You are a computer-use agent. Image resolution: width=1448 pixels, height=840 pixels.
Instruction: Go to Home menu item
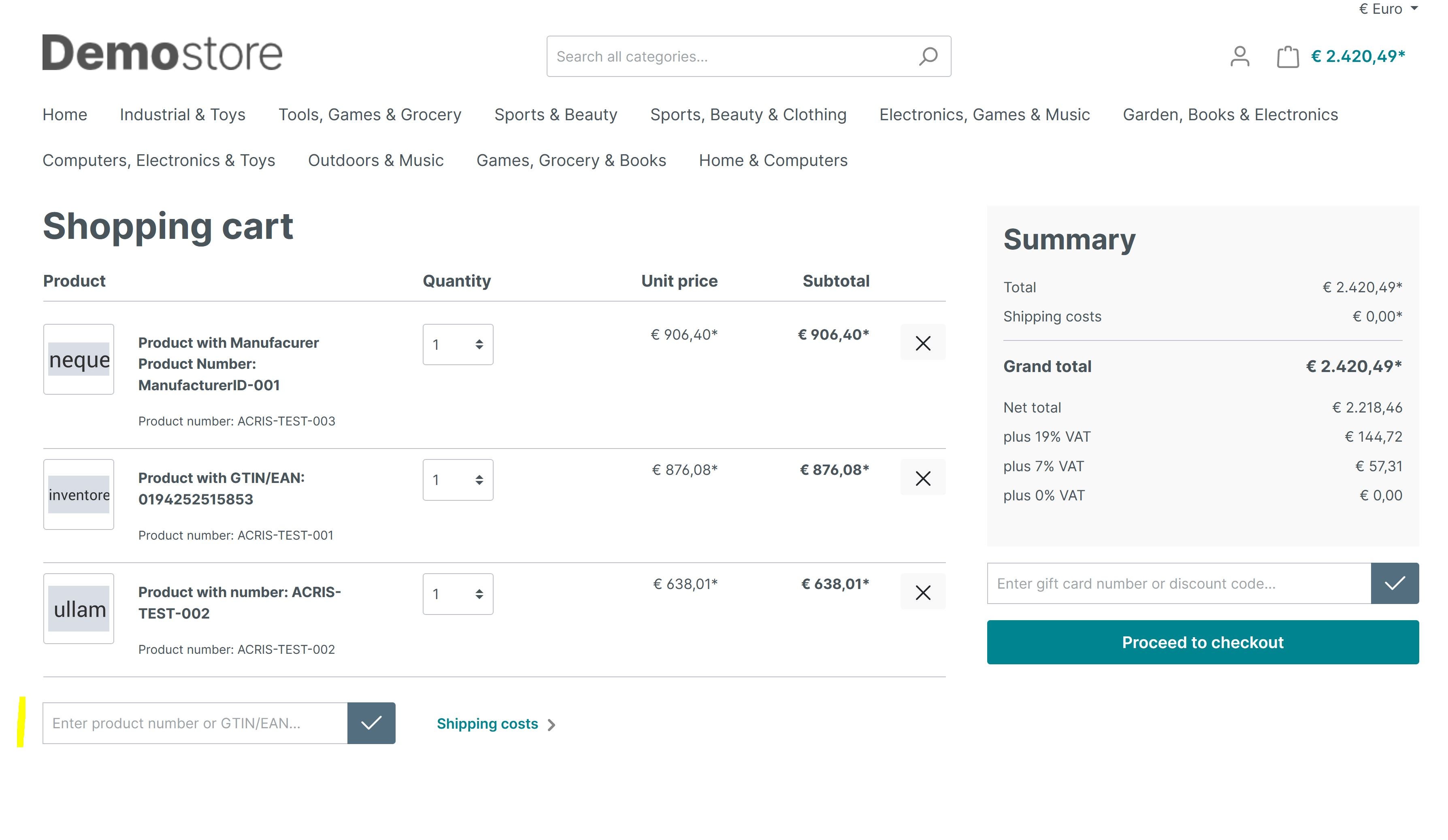65,114
